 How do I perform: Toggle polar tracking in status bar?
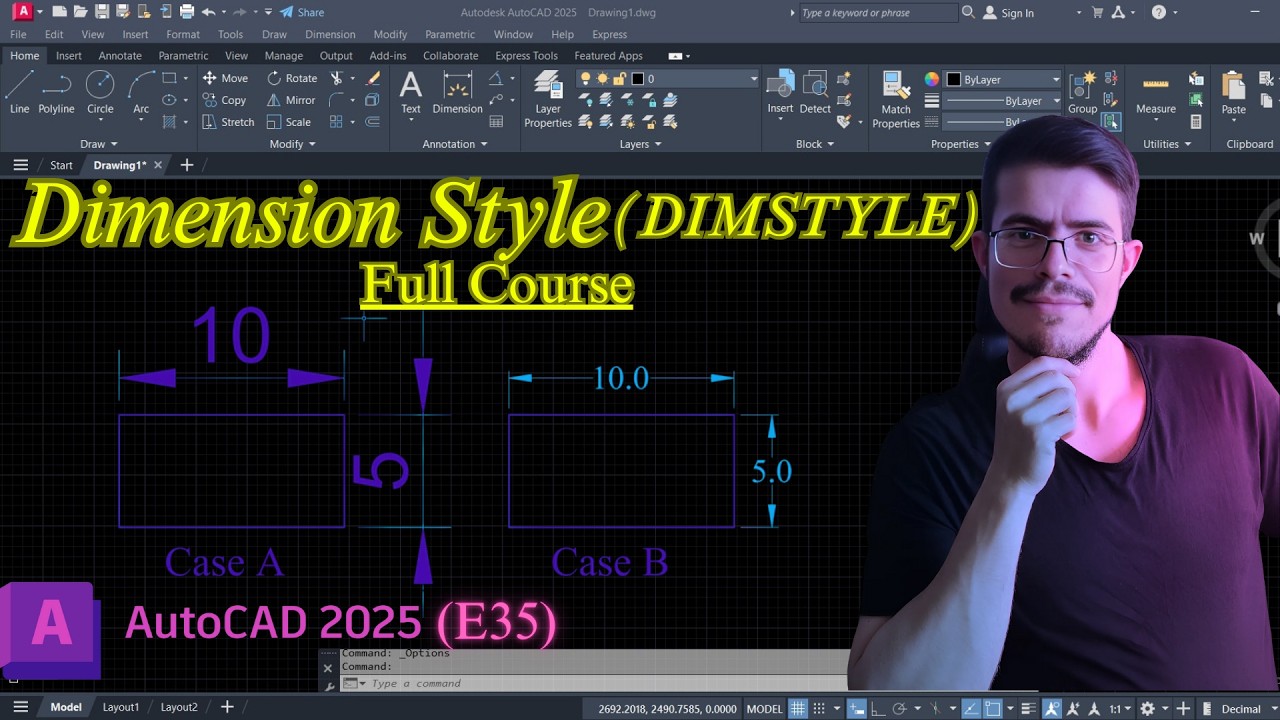tap(899, 708)
